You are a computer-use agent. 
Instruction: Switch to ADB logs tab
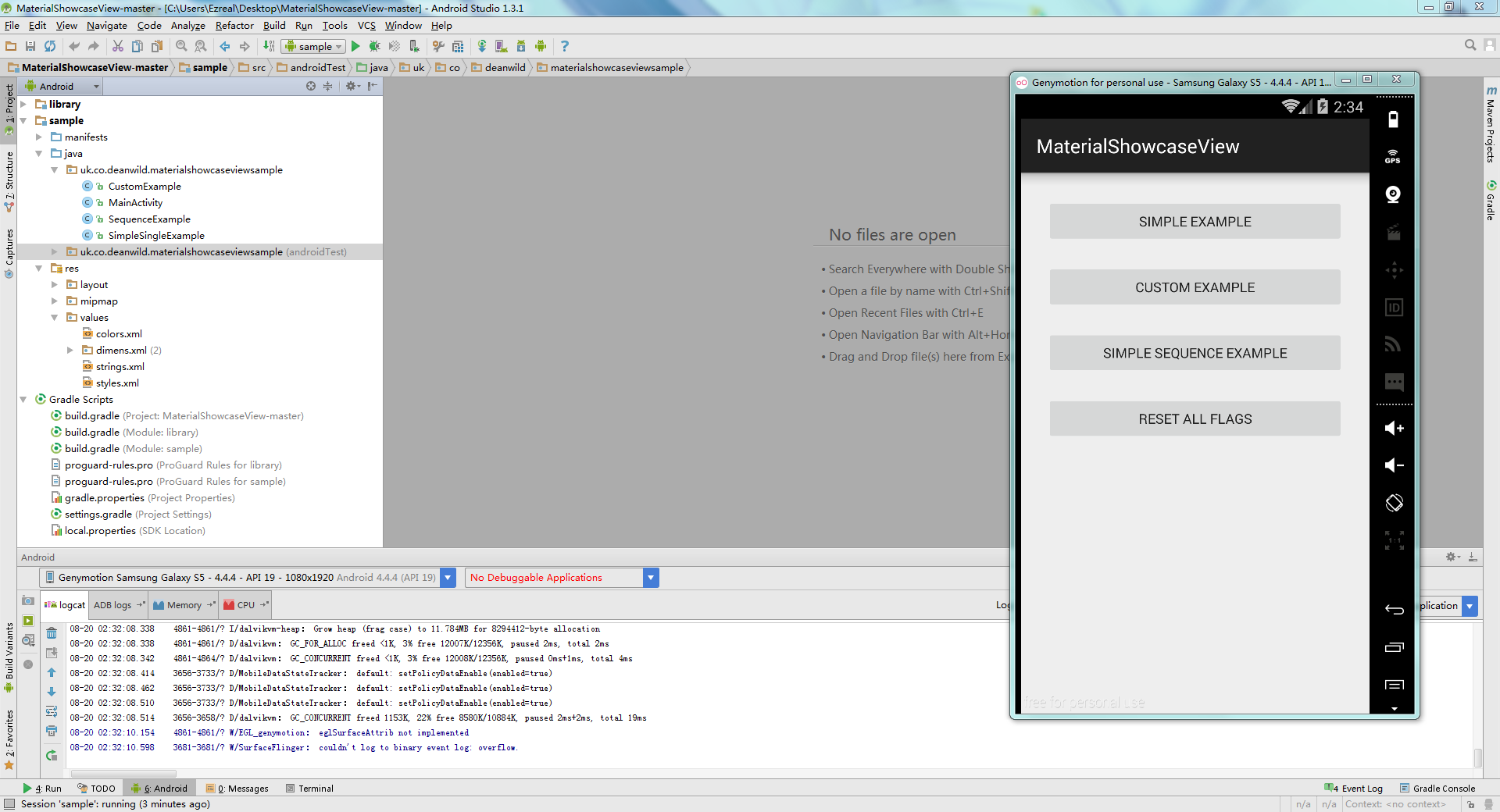pyautogui.click(x=119, y=605)
